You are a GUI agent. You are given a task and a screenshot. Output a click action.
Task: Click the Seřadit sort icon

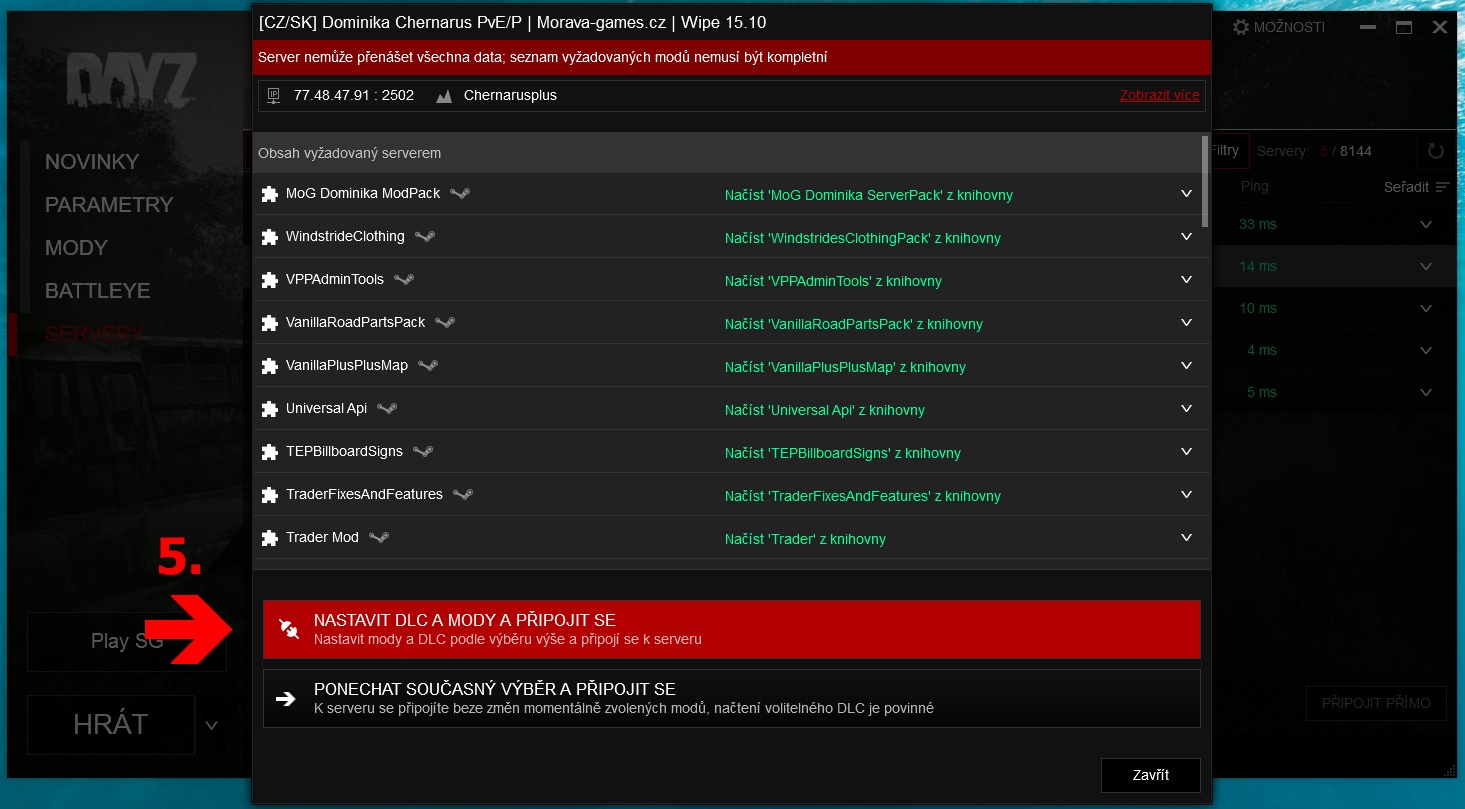pyautogui.click(x=1442, y=187)
